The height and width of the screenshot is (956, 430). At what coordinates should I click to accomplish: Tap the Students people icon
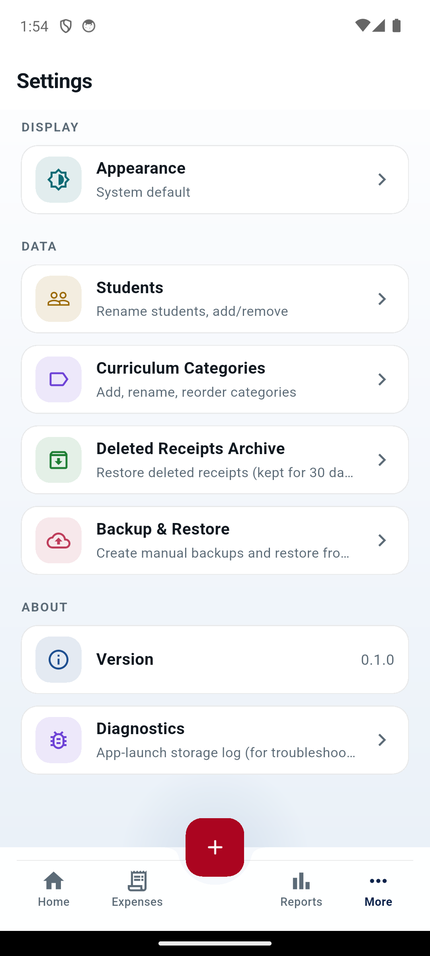click(59, 299)
